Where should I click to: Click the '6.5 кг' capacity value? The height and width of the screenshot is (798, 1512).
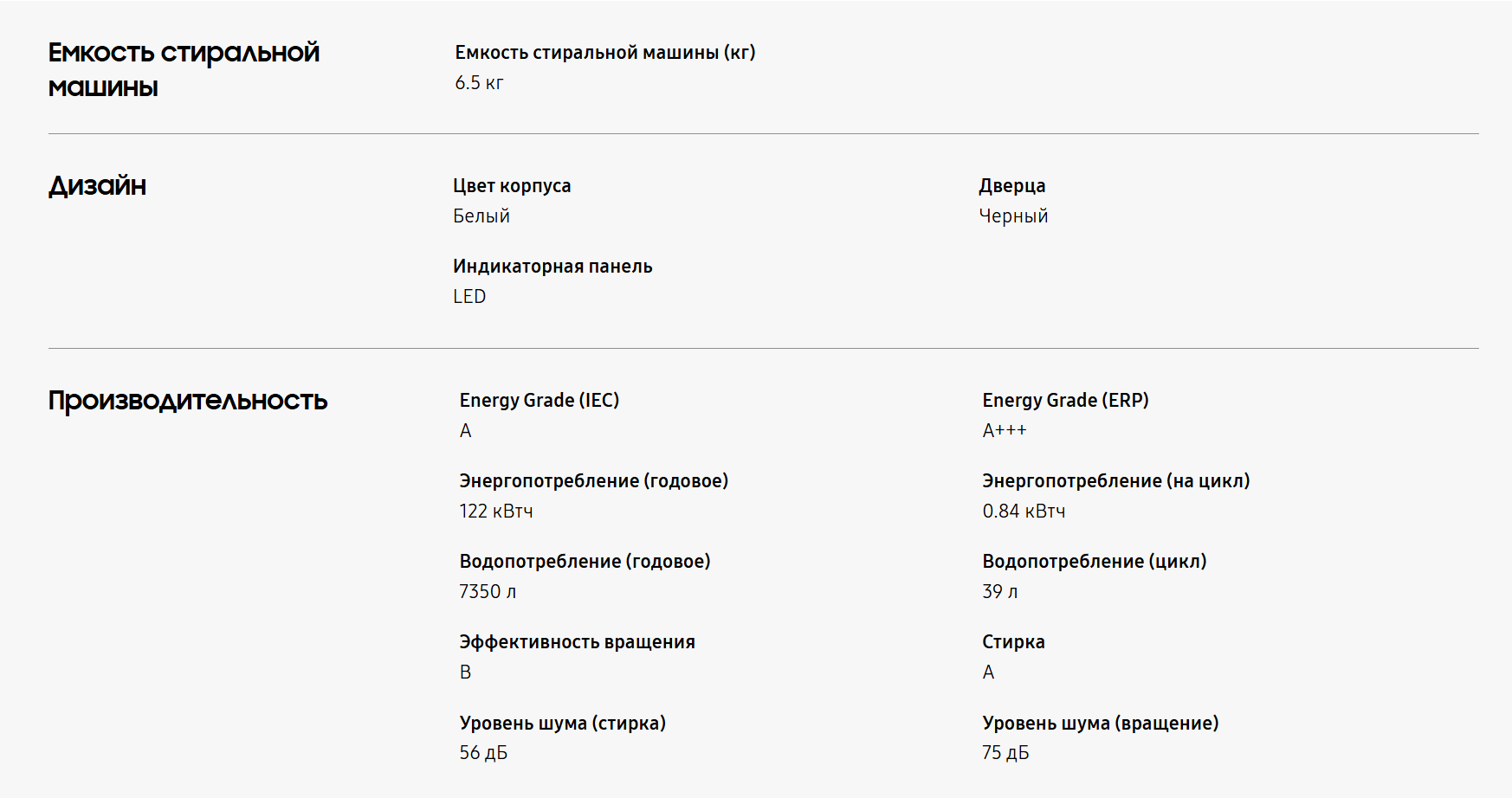[479, 83]
